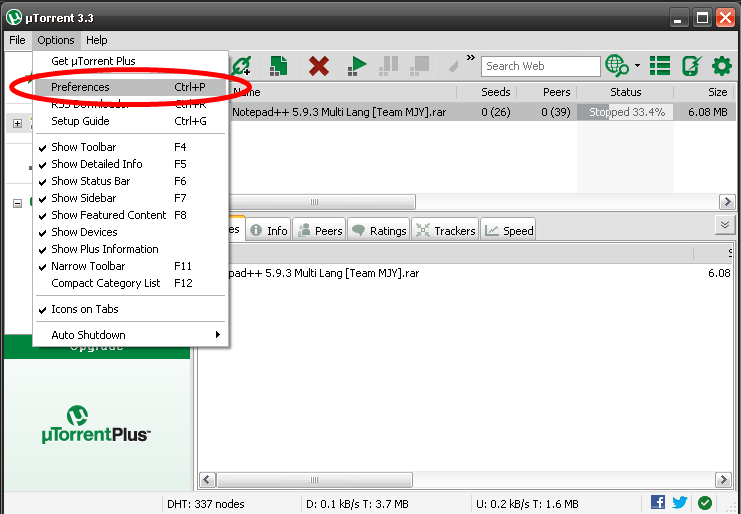Click the Facebook icon in status bar

tap(658, 502)
